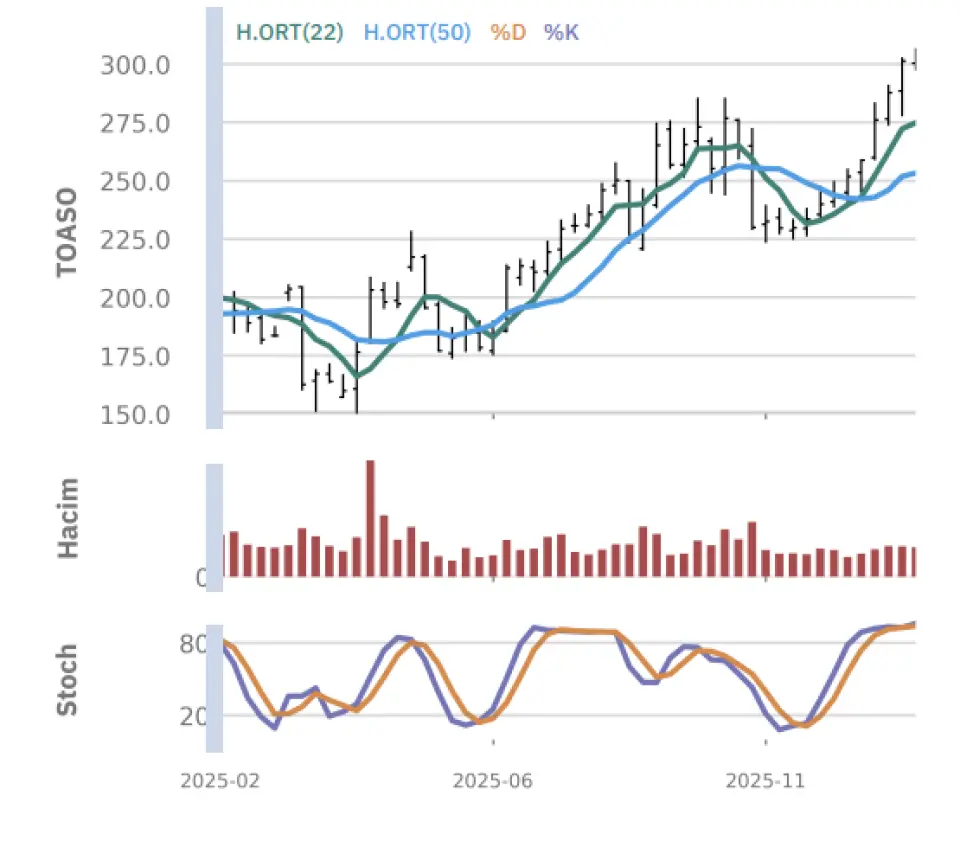
Task: Click the 300.0 price axis label
Action: coord(135,66)
